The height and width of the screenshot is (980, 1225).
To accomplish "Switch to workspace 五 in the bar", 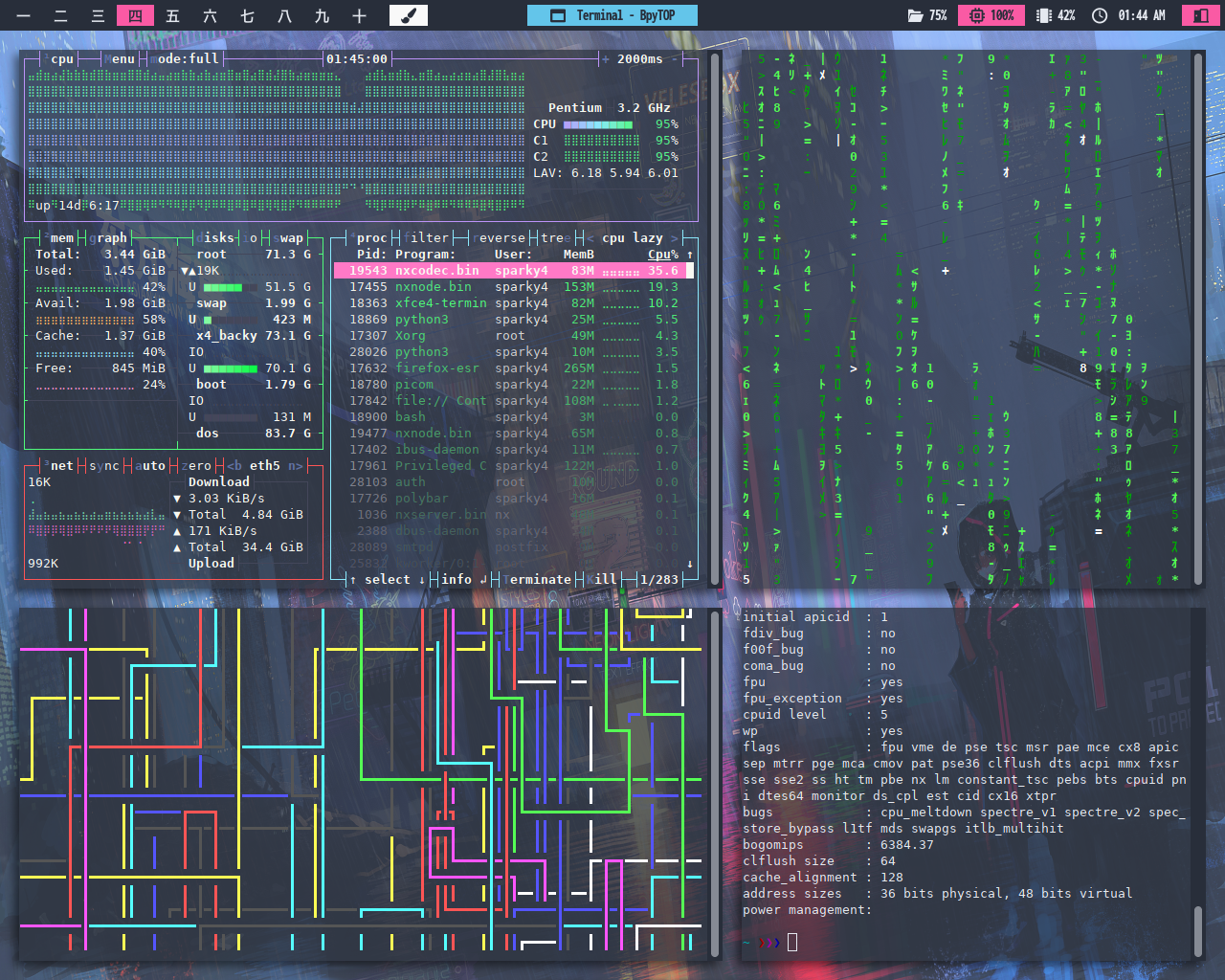I will tap(172, 15).
